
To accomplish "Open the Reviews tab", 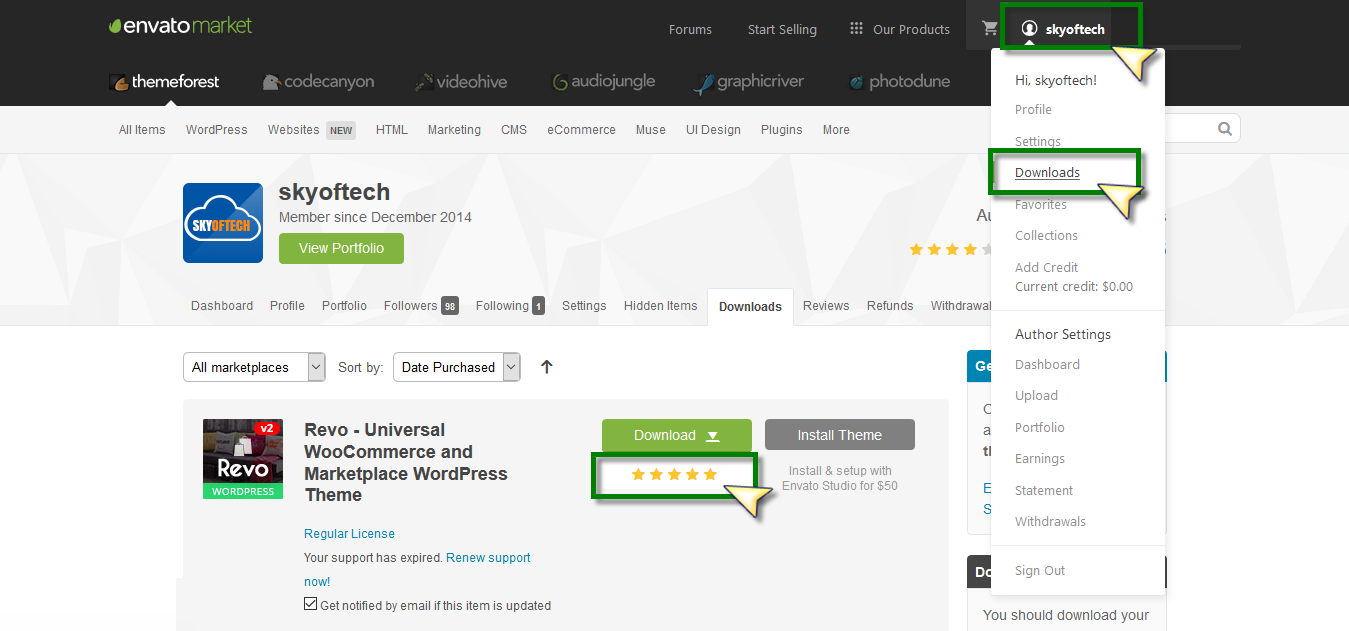I will pos(826,306).
